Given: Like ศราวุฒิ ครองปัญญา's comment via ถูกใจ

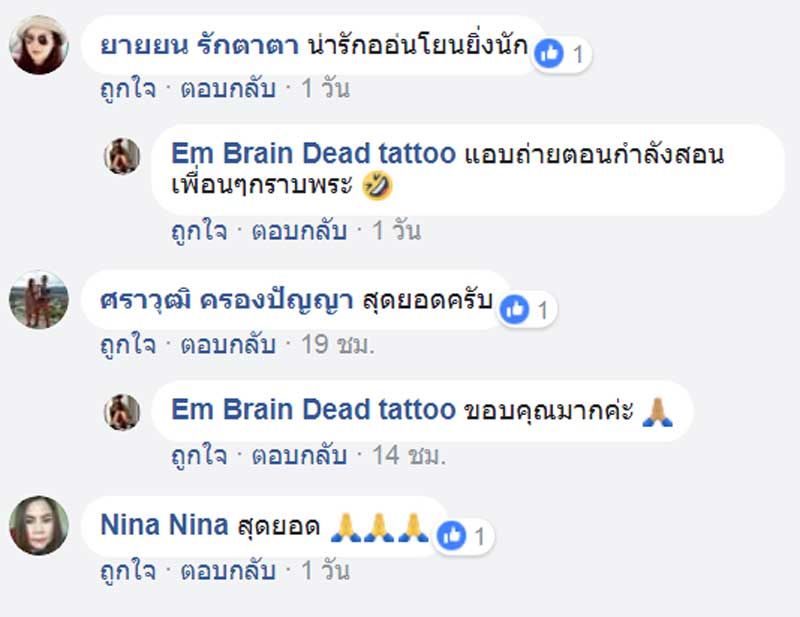Looking at the screenshot, I should click(x=128, y=344).
